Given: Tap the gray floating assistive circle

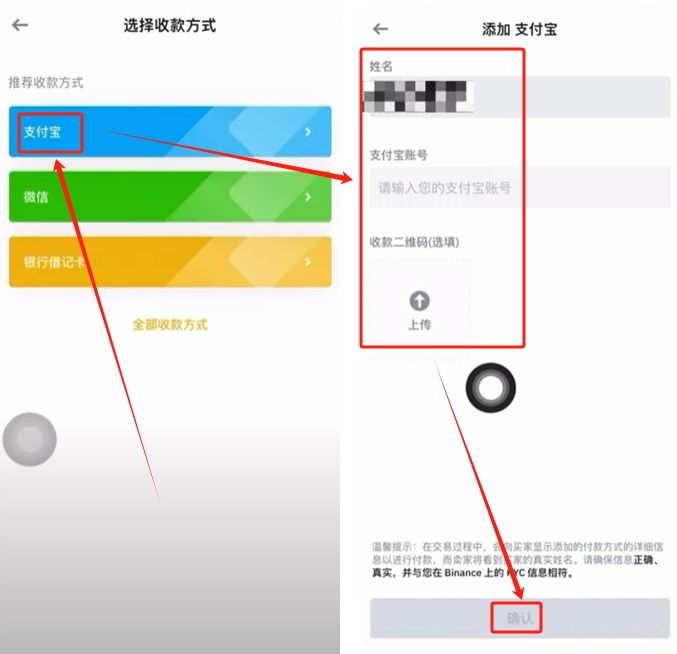Looking at the screenshot, I should (x=30, y=439).
